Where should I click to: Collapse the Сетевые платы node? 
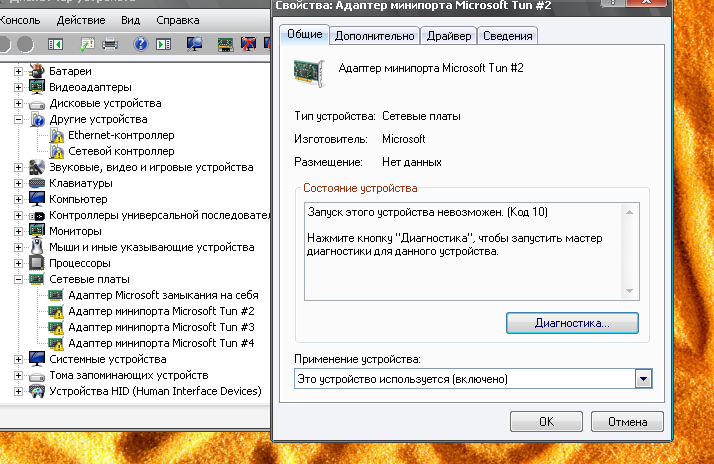(x=18, y=280)
